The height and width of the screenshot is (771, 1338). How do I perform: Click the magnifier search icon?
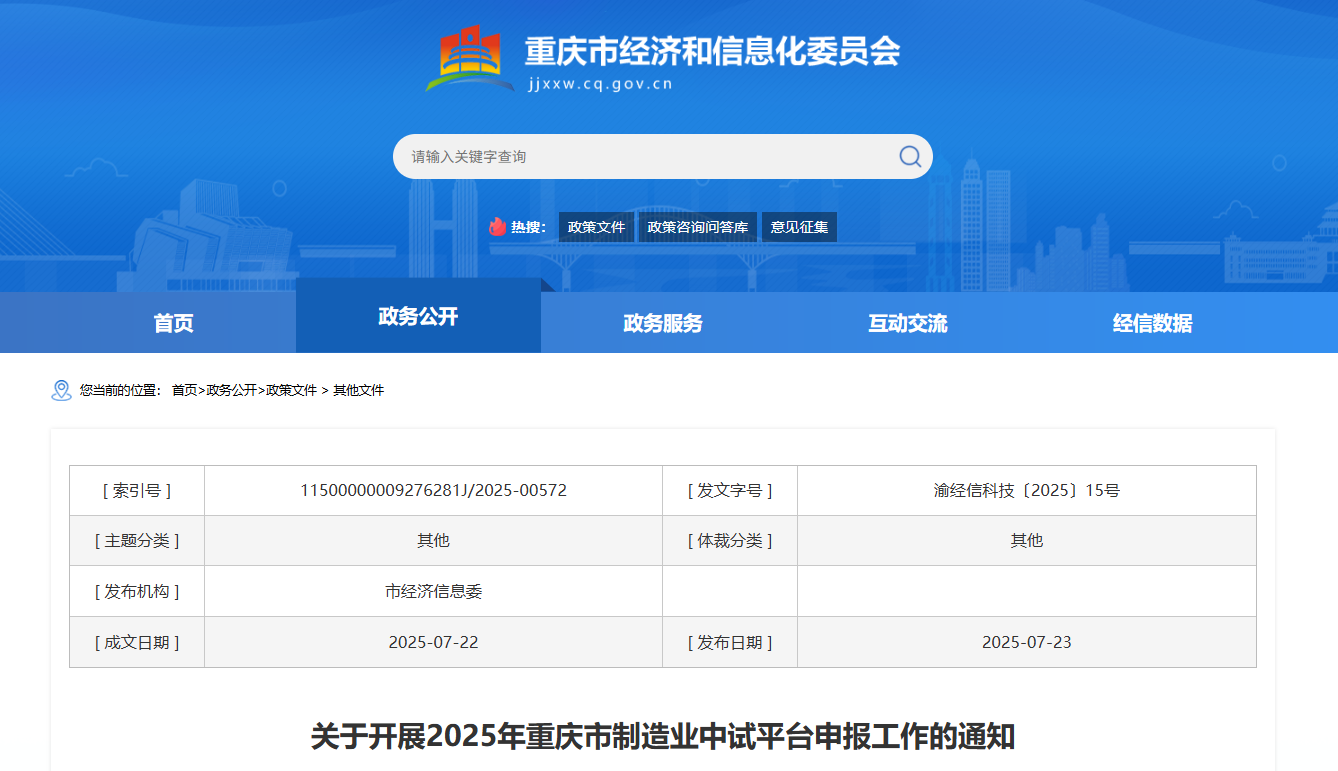[910, 156]
